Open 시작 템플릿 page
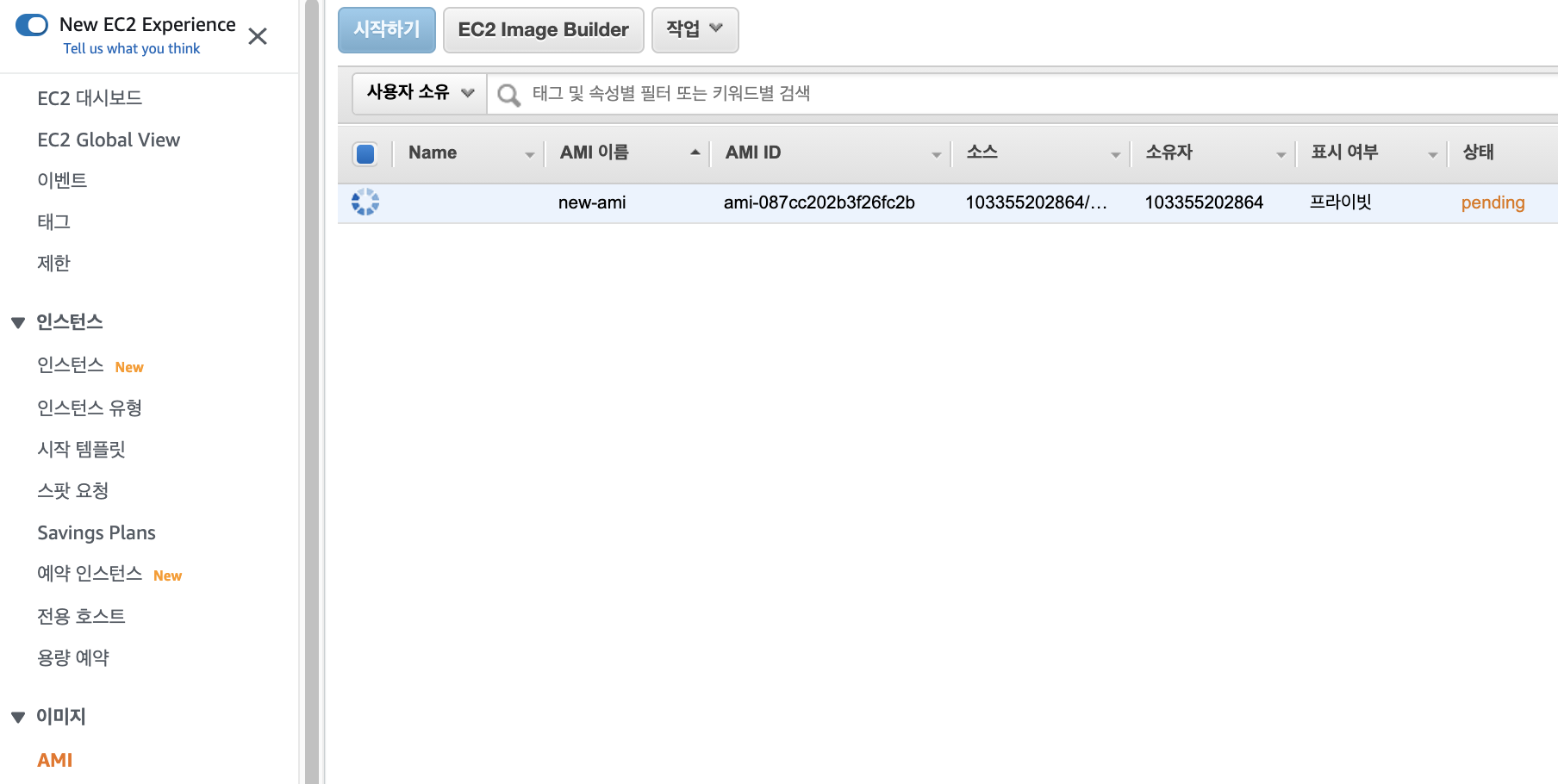1558x784 pixels. coord(81,449)
